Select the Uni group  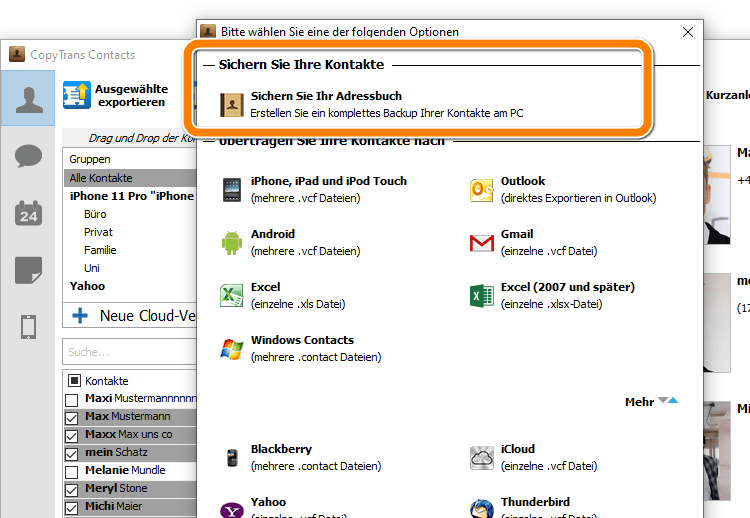(92, 268)
